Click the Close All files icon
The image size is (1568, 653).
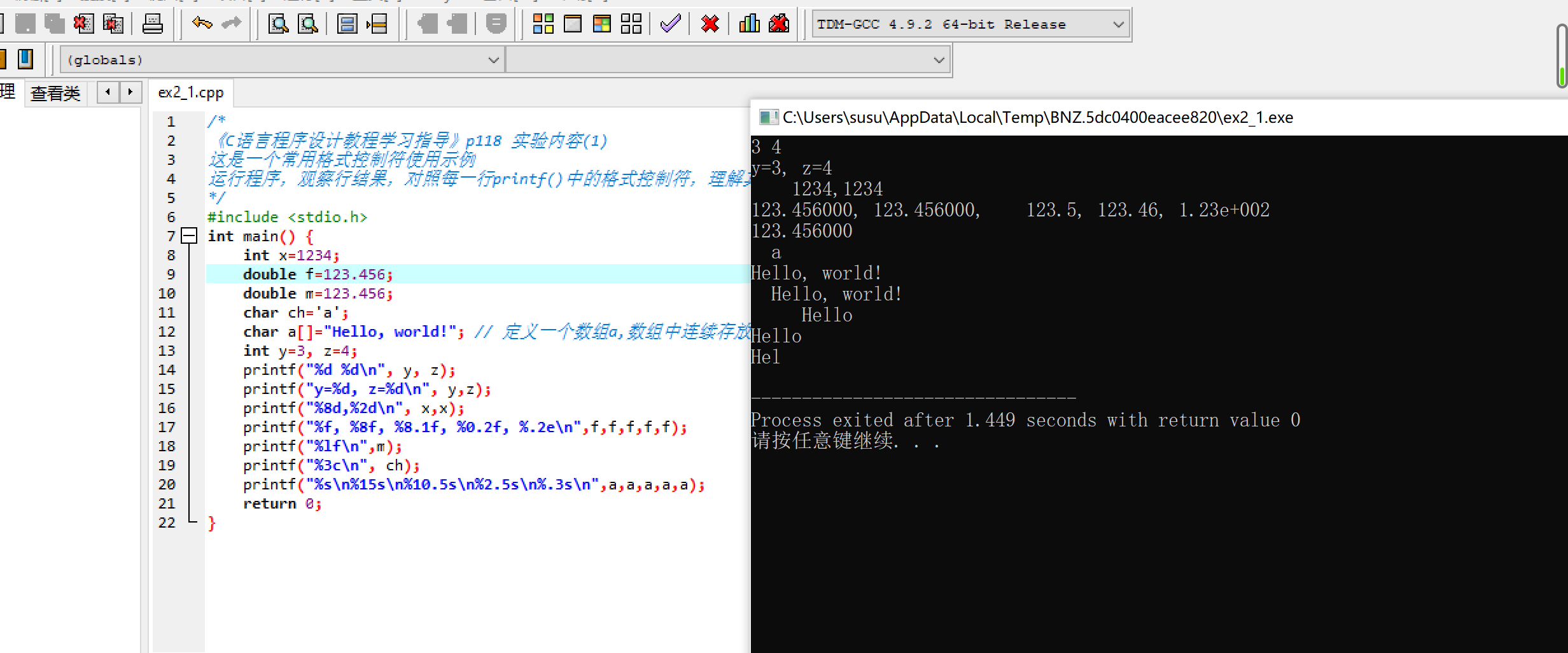113,24
